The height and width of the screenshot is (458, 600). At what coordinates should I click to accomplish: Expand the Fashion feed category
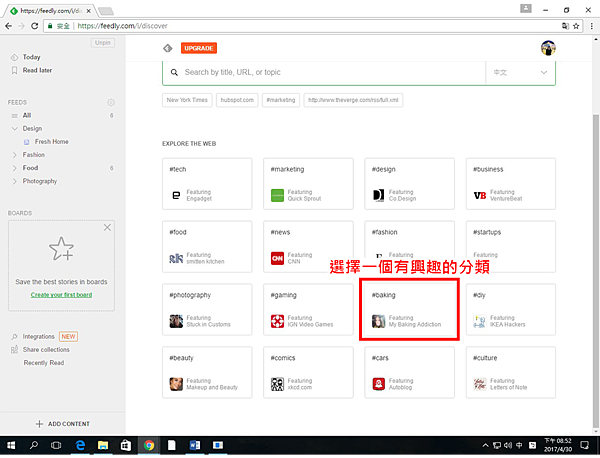(x=15, y=155)
